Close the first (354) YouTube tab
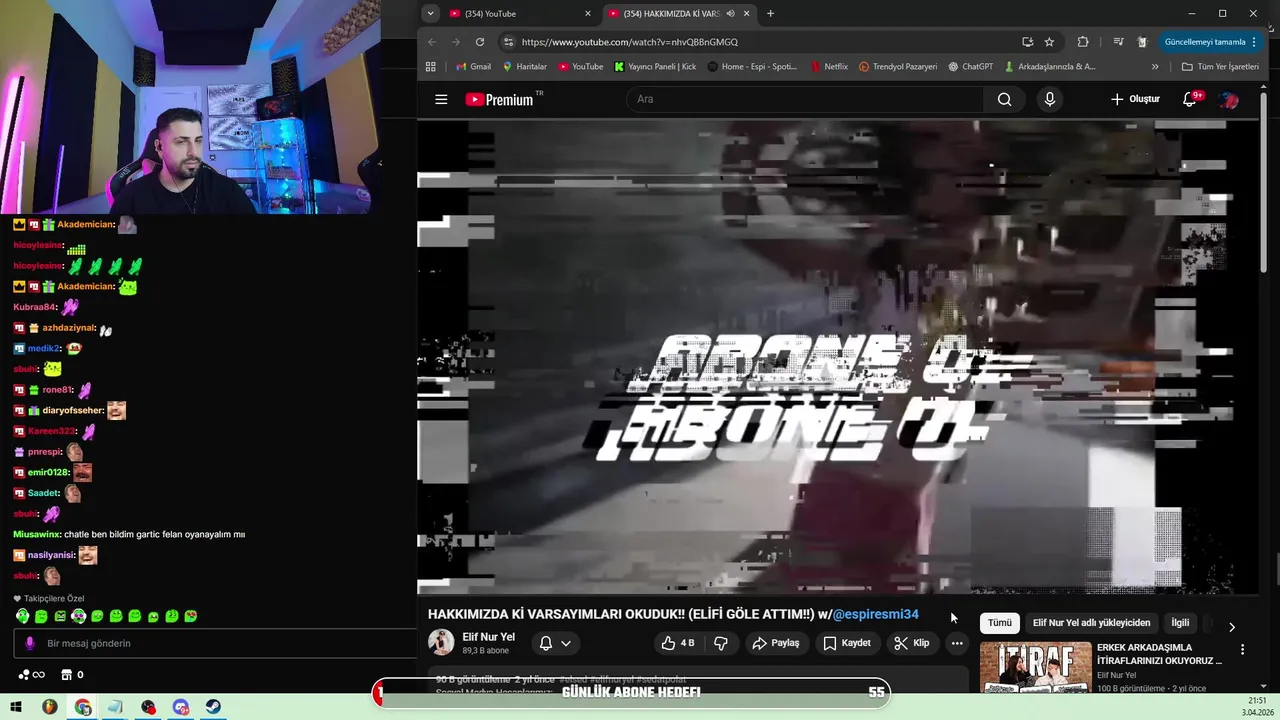1280x720 pixels. tap(588, 13)
